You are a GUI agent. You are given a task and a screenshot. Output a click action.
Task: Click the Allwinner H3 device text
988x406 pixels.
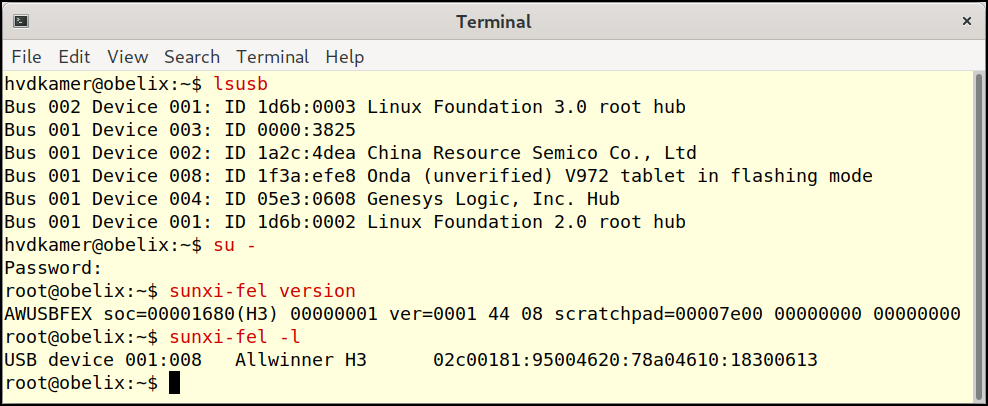[301, 361]
